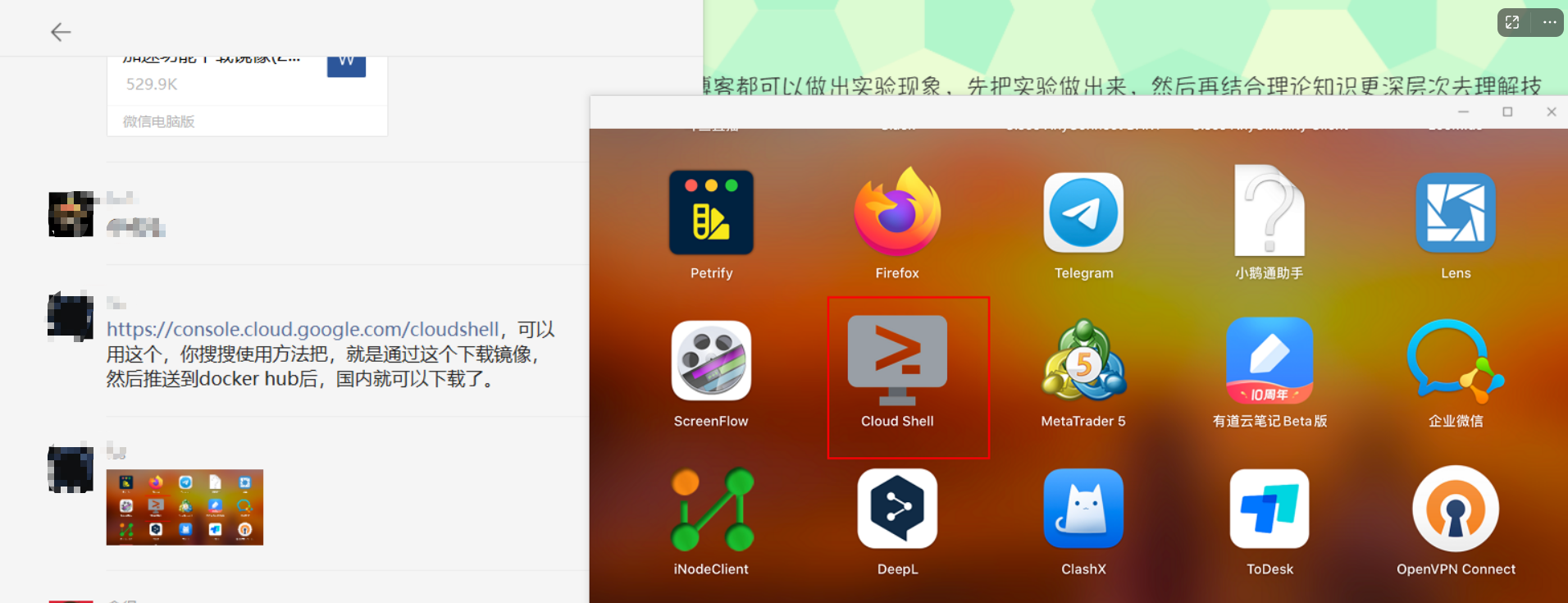Click the 529.9K file size text
1568x603 pixels.
pyautogui.click(x=152, y=84)
